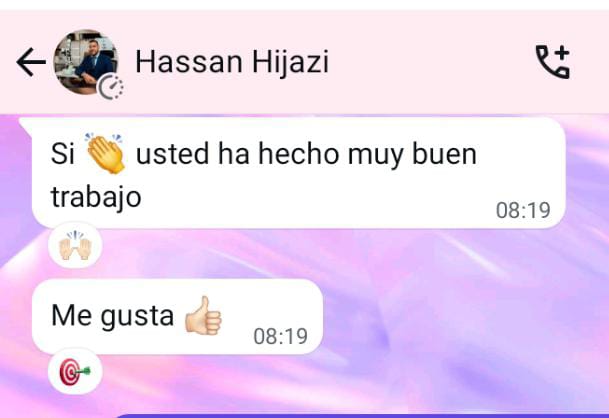Viewport: 609px width, 418px height.
Task: Start a call with the phone-plus icon
Action: 552,62
